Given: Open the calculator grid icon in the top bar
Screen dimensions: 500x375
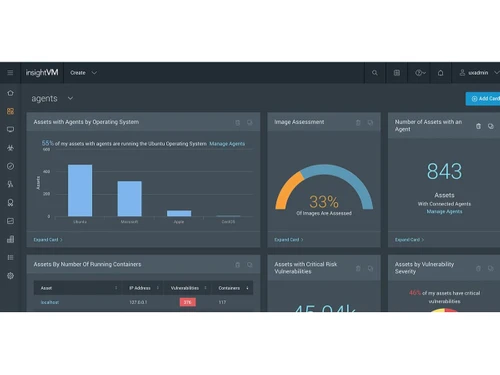Looking at the screenshot, I should coord(397,73).
